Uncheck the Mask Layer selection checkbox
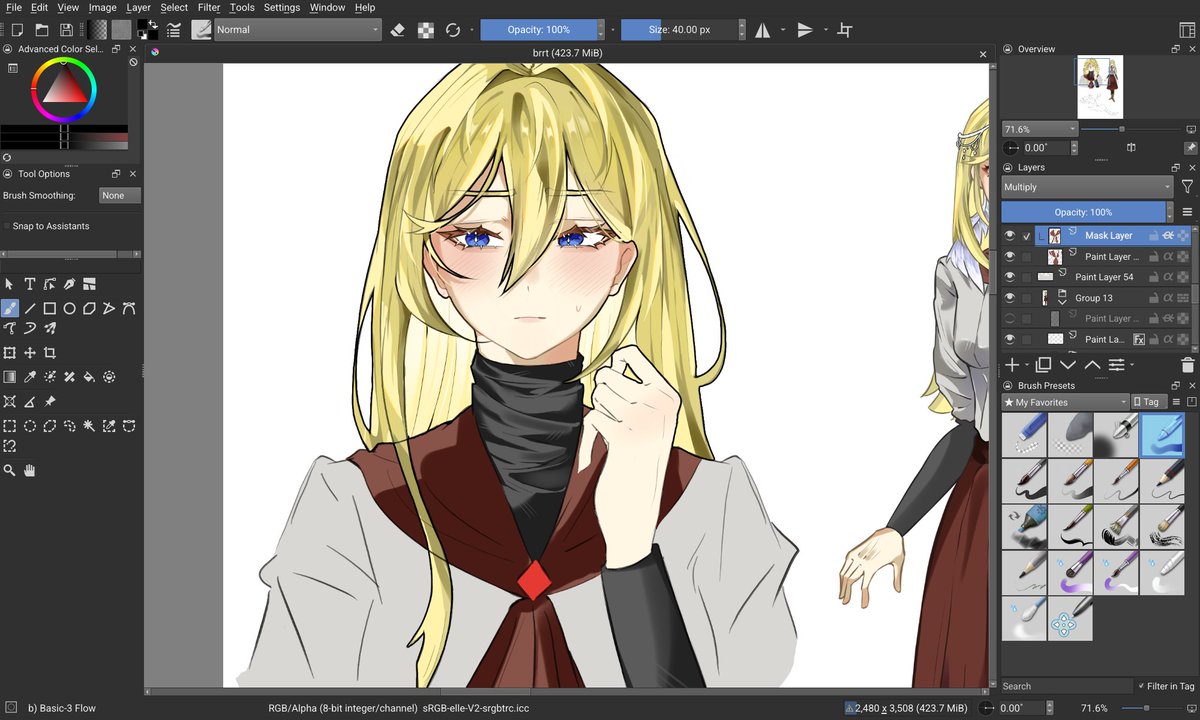Image resolution: width=1200 pixels, height=720 pixels. pyautogui.click(x=1027, y=236)
